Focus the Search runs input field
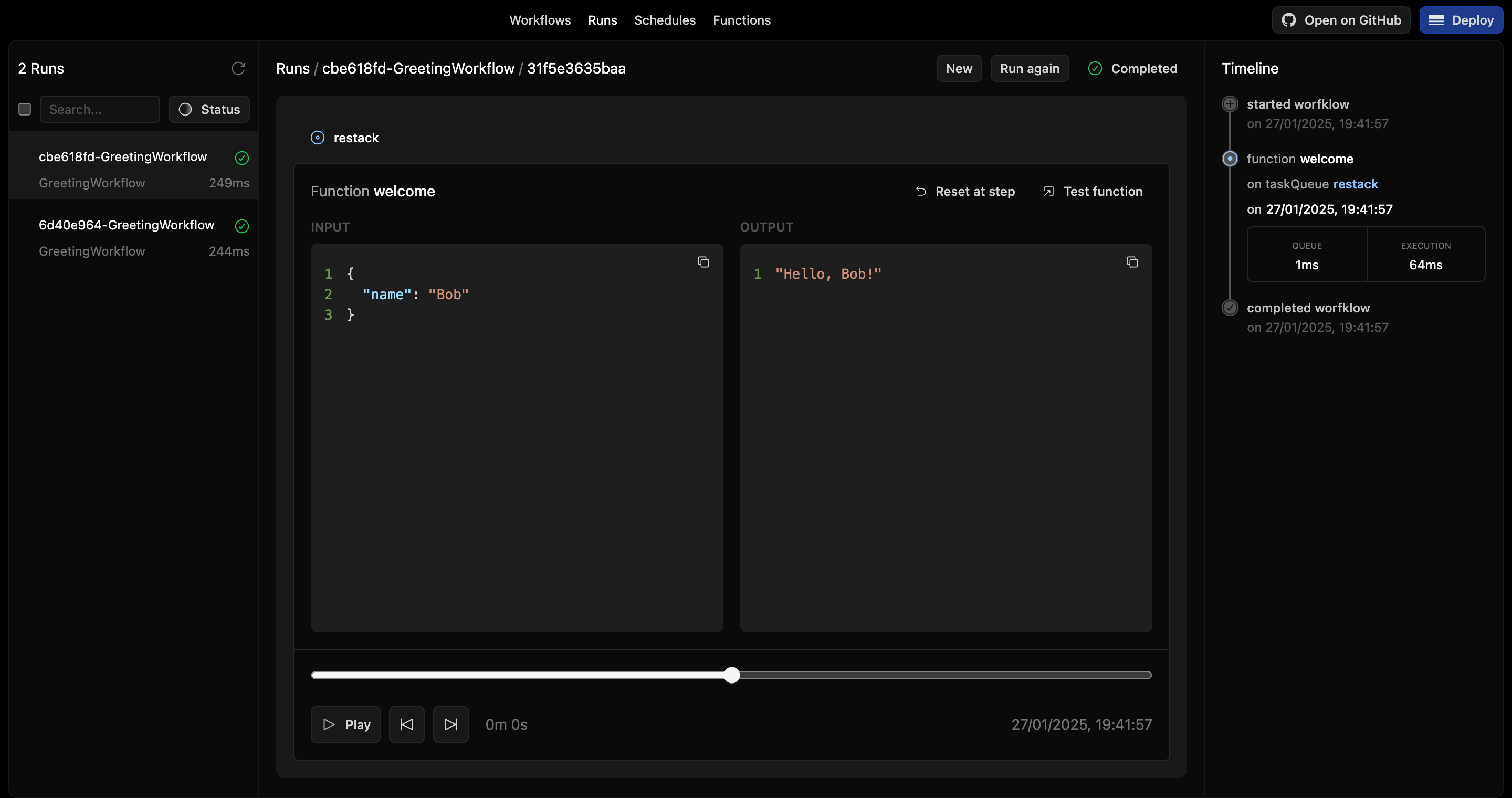The height and width of the screenshot is (798, 1512). 100,109
